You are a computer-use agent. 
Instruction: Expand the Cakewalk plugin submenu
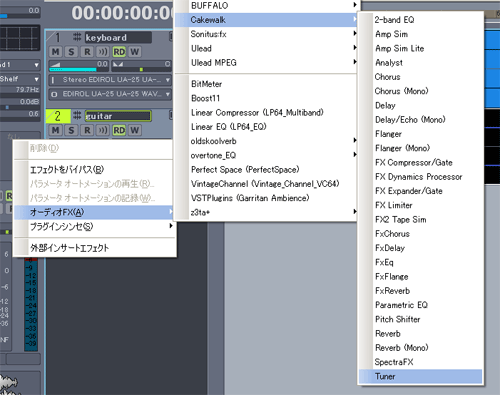coord(266,20)
